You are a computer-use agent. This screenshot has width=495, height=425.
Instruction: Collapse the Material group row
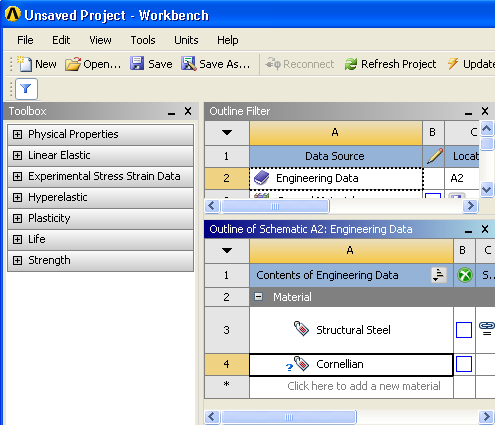[x=258, y=297]
